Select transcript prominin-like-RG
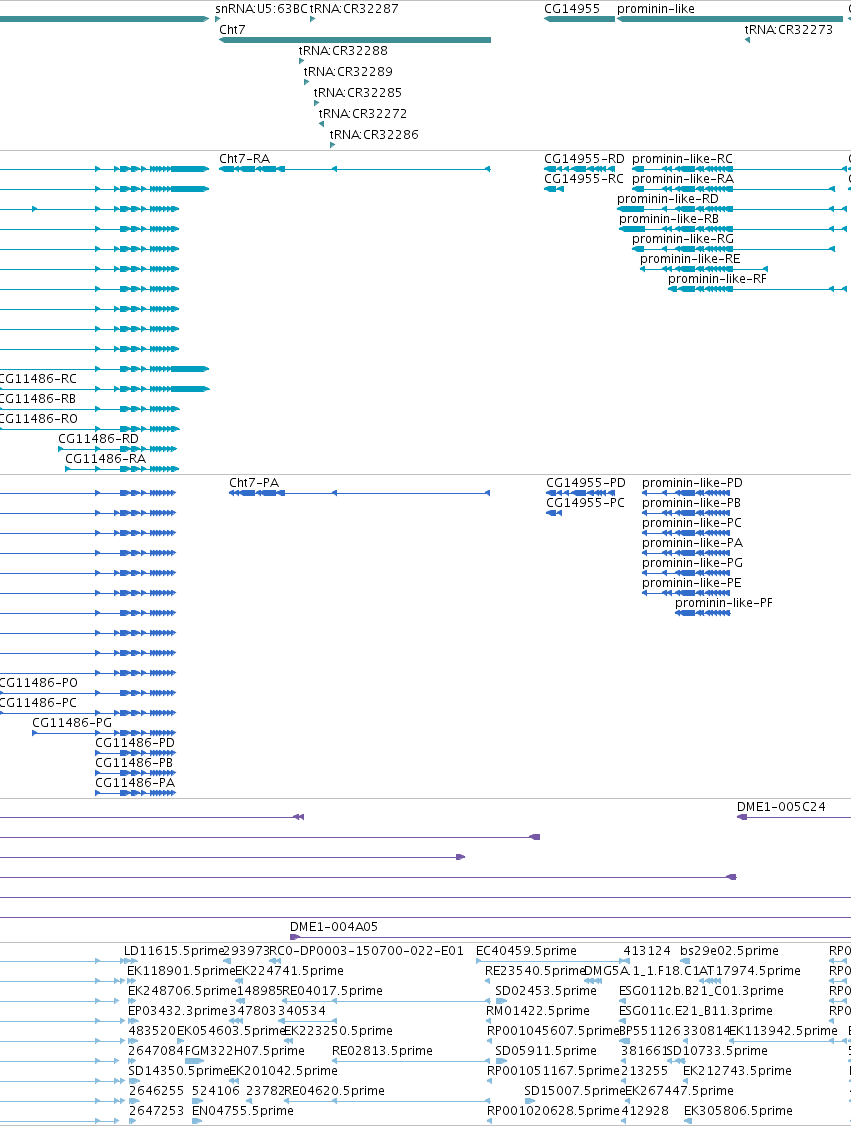 click(x=683, y=239)
